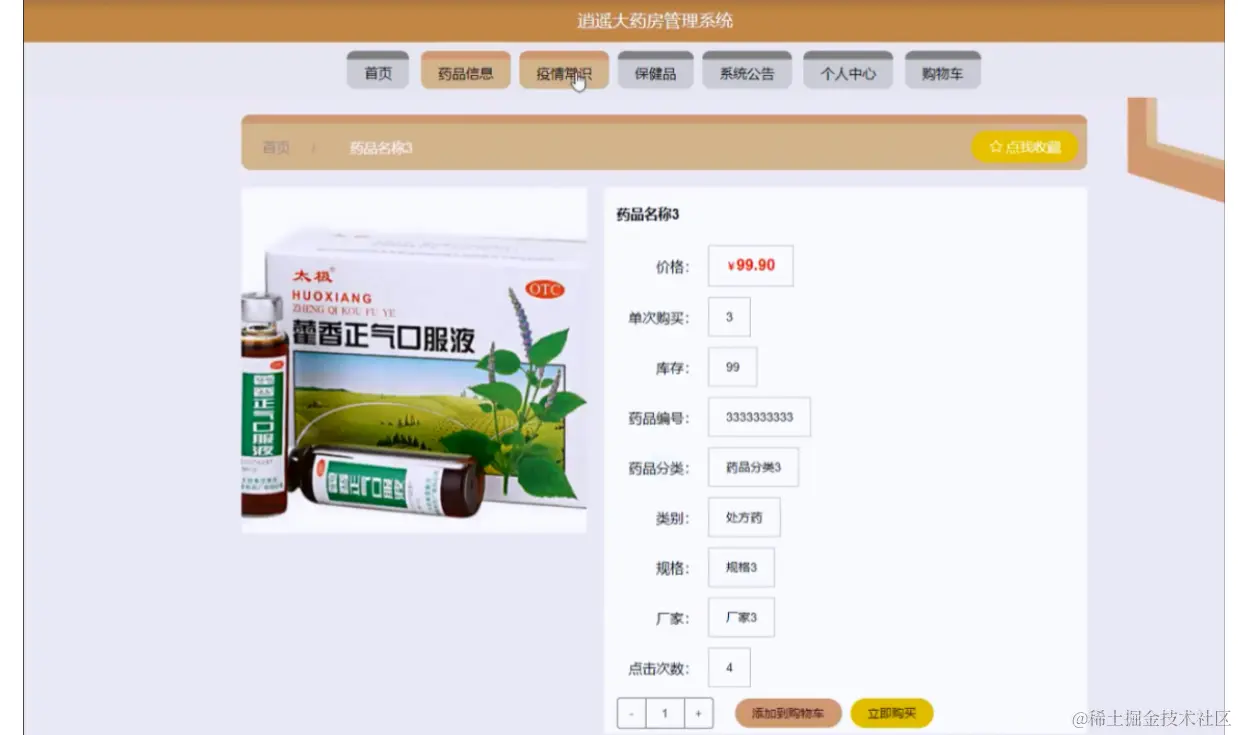Image resolution: width=1238 pixels, height=735 pixels.
Task: Click the 处方药 type value
Action: click(744, 517)
